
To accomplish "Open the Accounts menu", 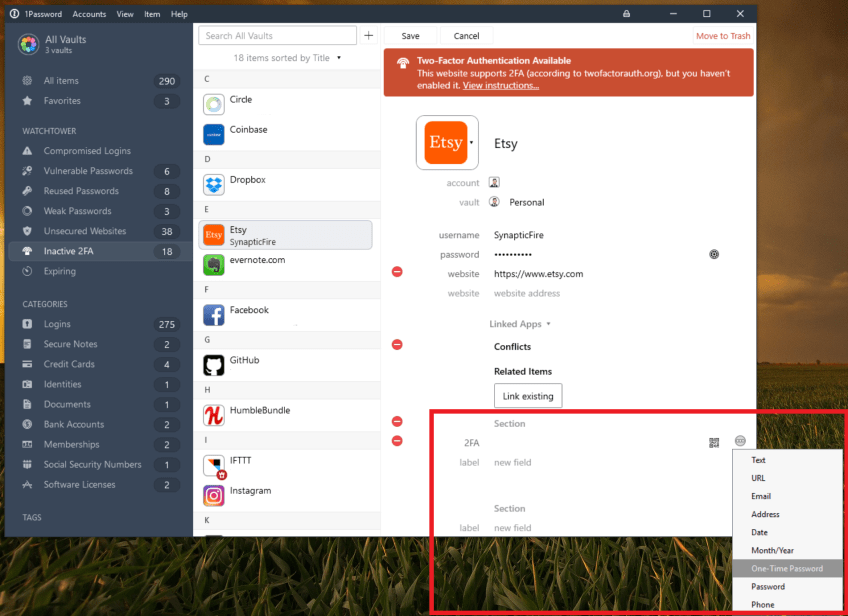I will tap(89, 14).
